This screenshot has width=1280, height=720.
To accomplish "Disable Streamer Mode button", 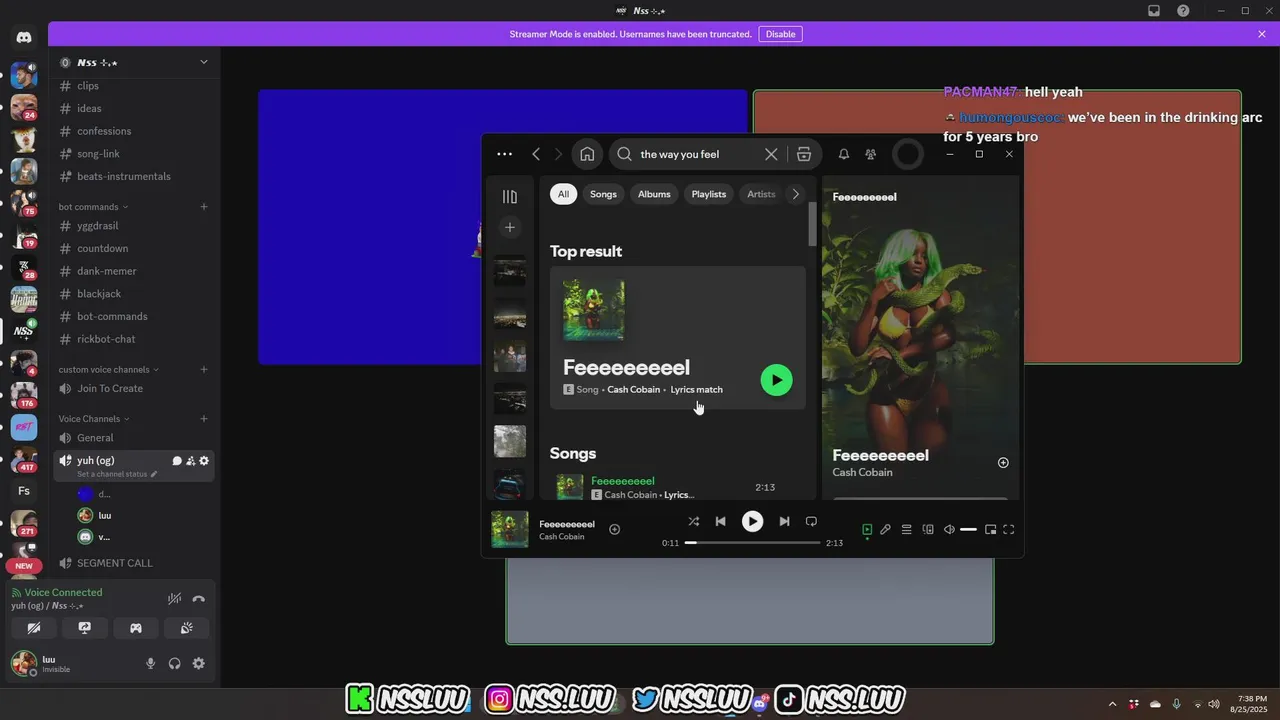I will click(x=780, y=34).
